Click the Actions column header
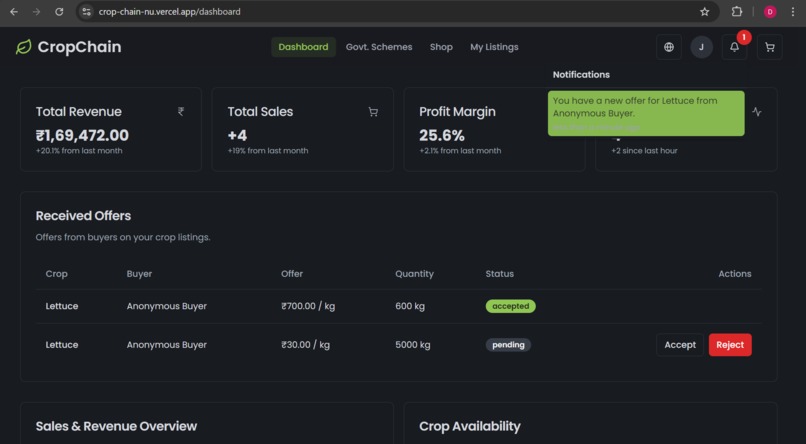Viewport: 806px width, 444px height. 735,274
